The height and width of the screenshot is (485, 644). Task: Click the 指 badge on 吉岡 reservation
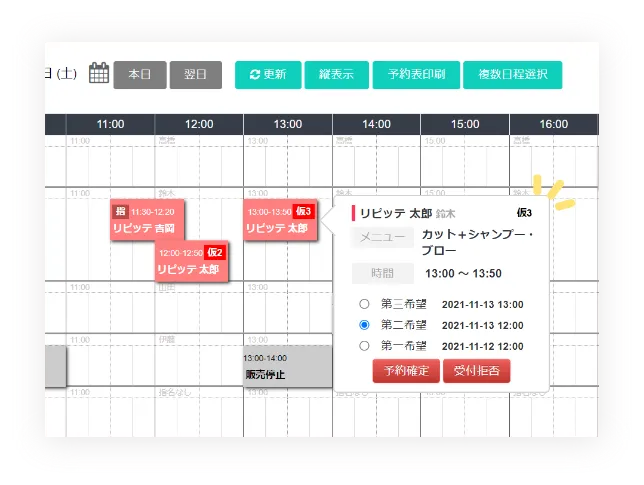click(121, 211)
